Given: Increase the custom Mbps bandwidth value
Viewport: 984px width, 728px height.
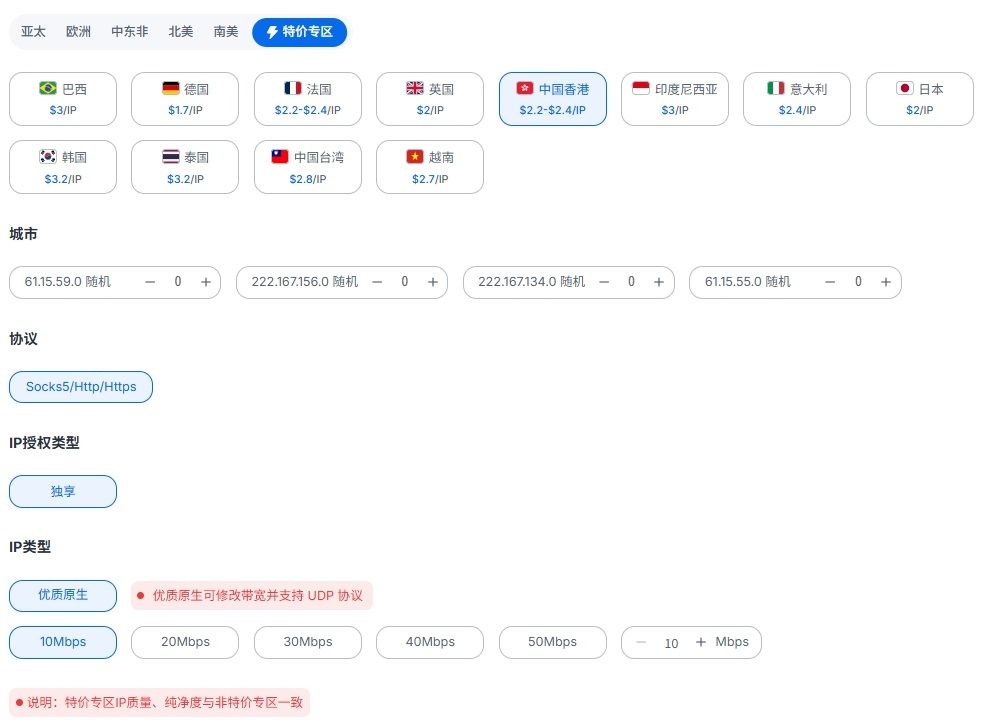Looking at the screenshot, I should 701,642.
